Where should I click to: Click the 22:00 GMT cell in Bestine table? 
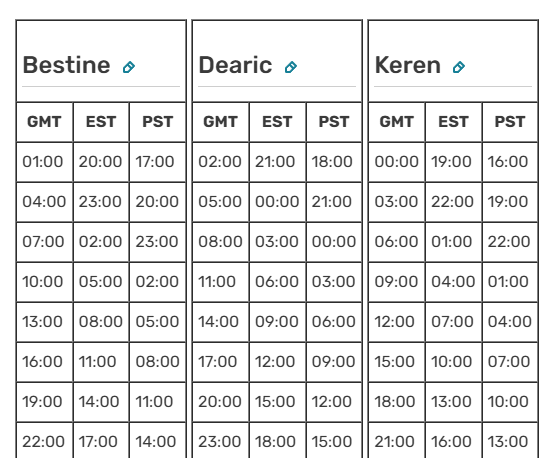click(x=44, y=441)
